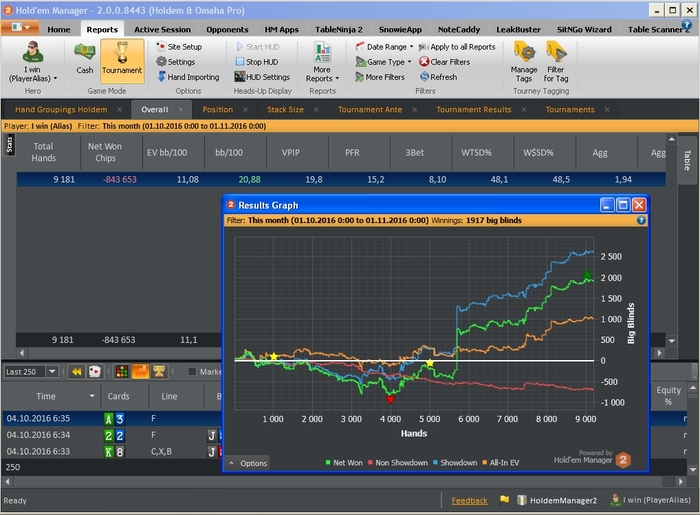Click Refresh in Filters group
The height and width of the screenshot is (515, 700).
pyautogui.click(x=438, y=77)
